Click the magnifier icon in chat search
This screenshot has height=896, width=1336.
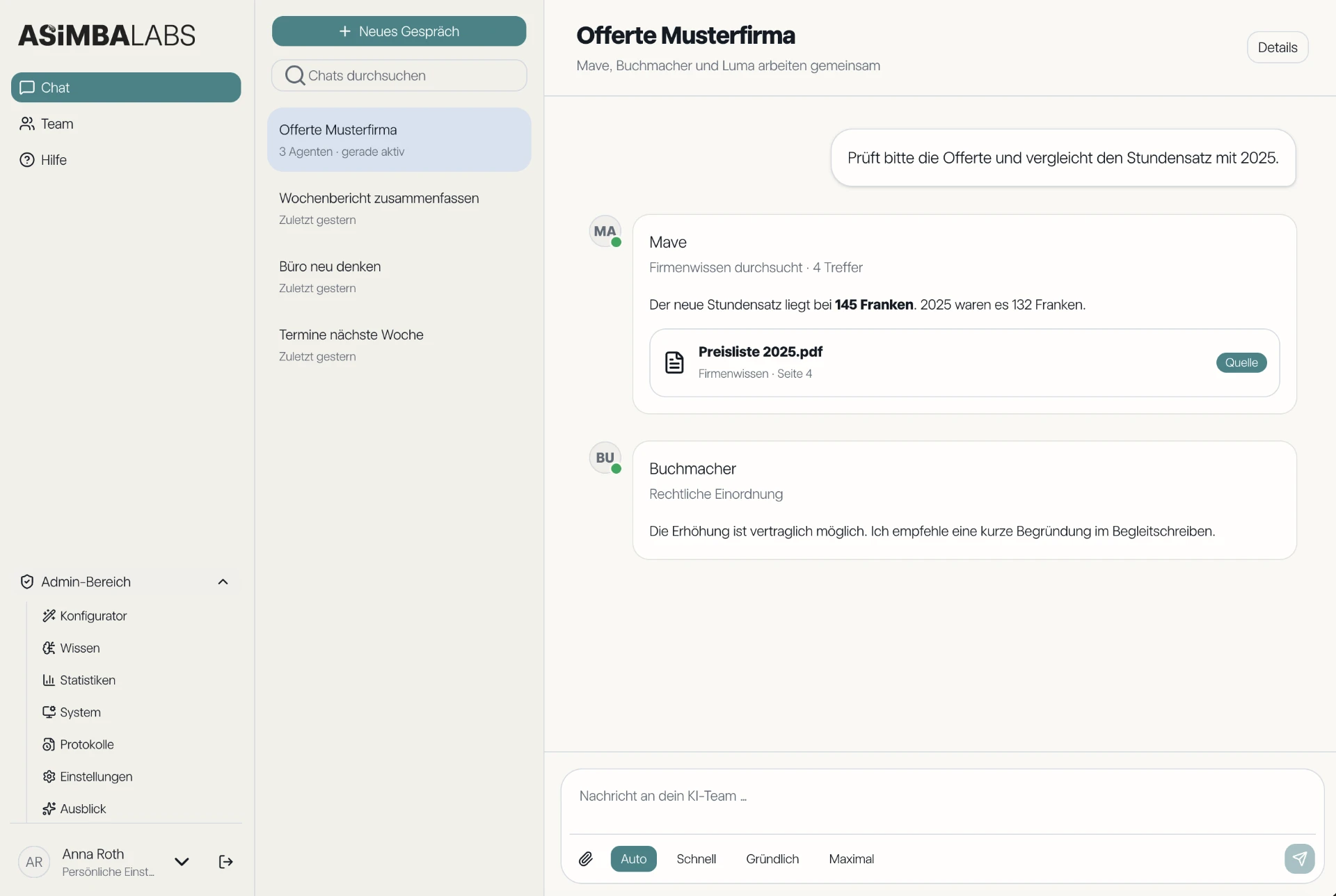(x=295, y=75)
